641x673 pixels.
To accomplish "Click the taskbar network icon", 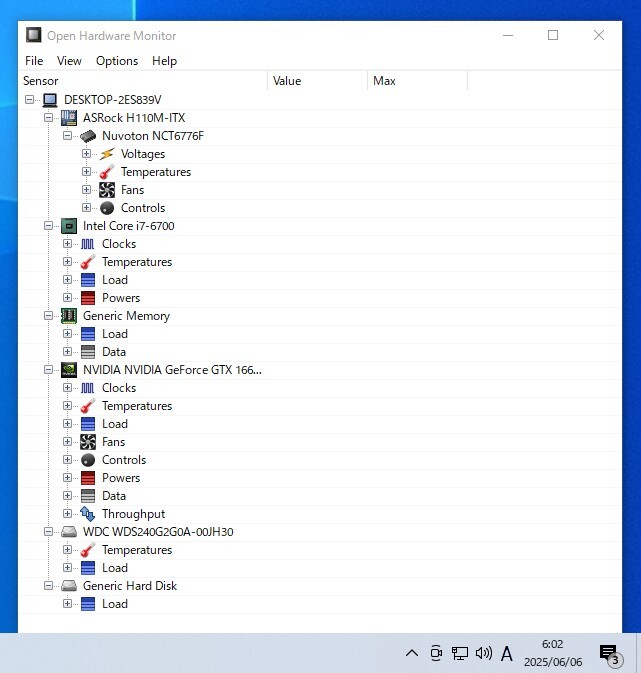I will pos(460,653).
